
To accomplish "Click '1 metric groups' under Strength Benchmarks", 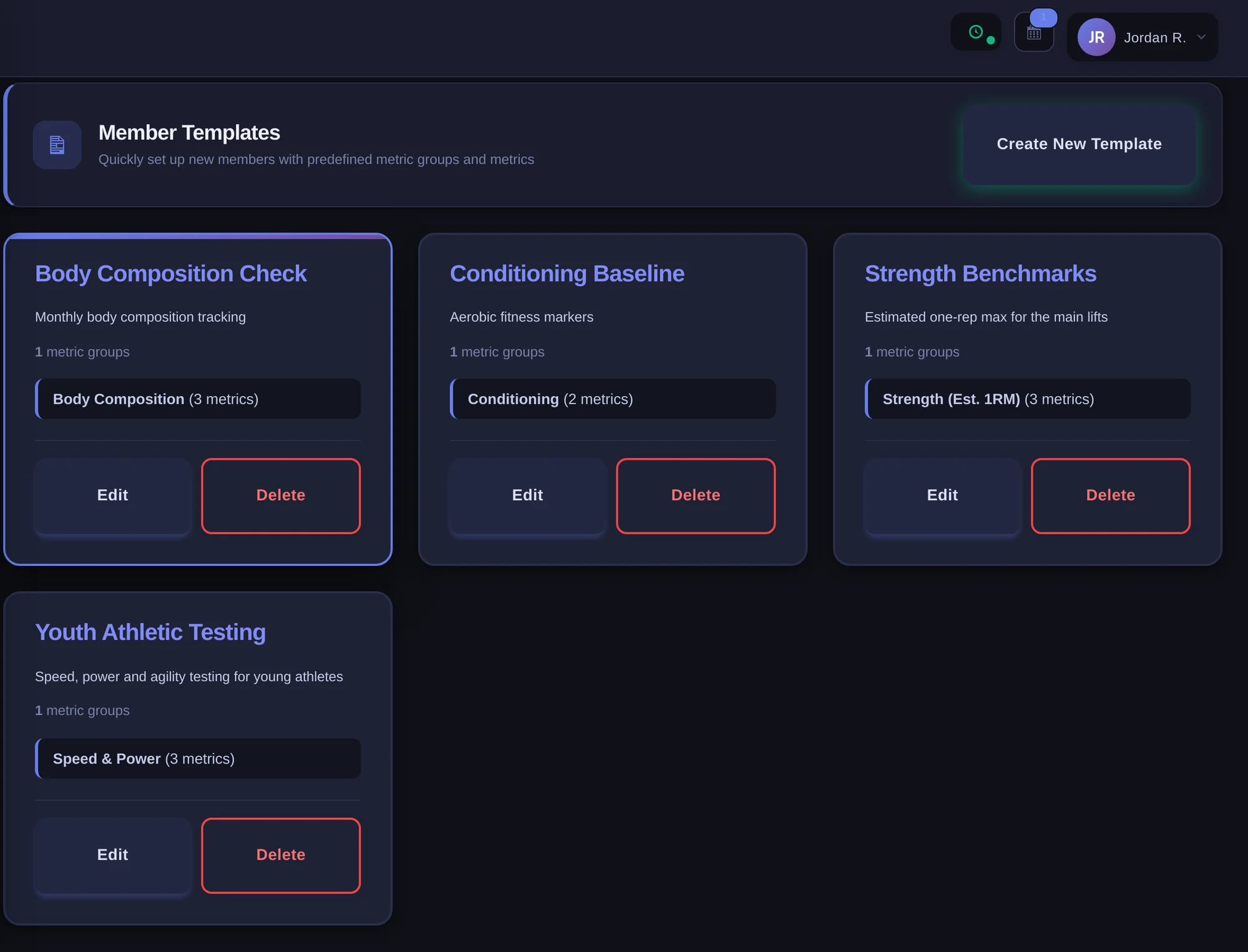I will coord(912,352).
